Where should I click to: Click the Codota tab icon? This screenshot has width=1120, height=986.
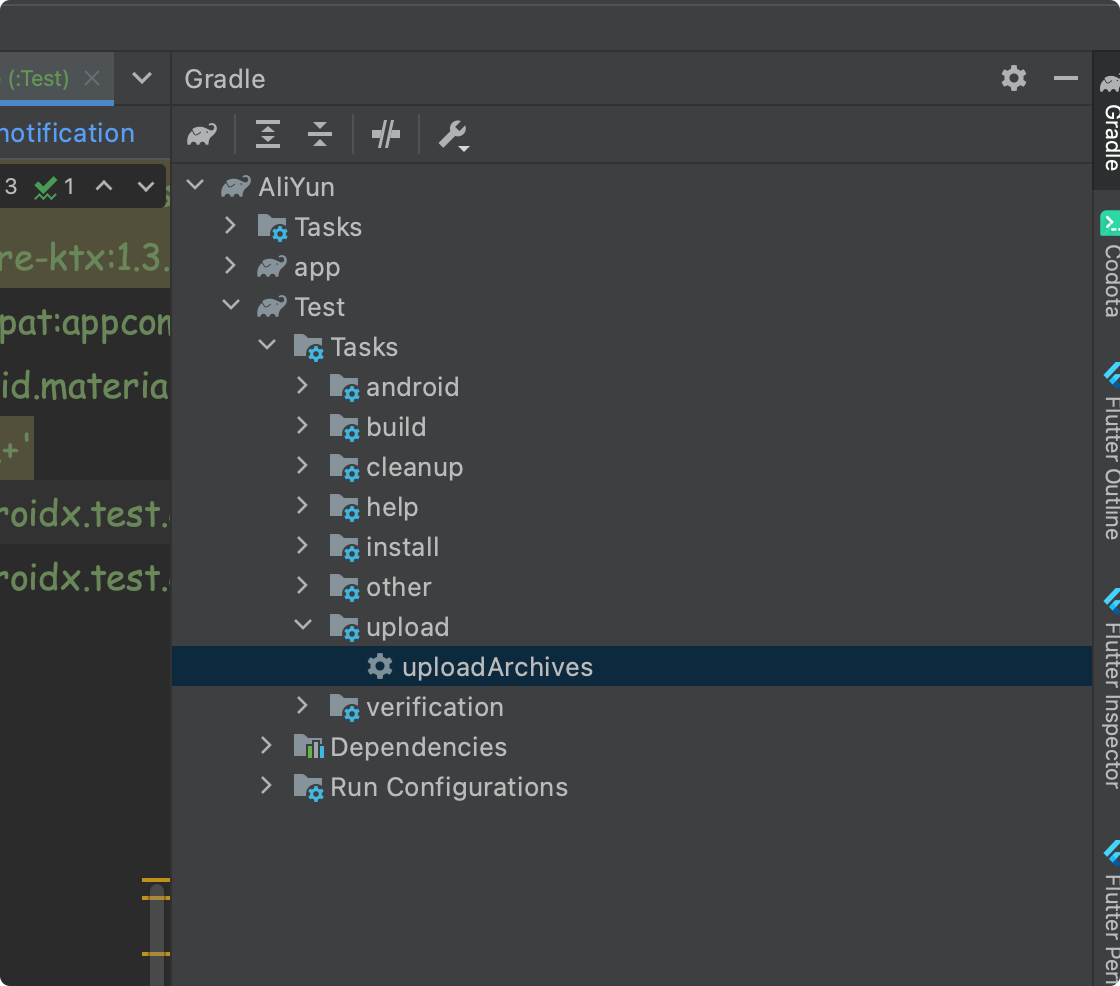click(x=1110, y=222)
